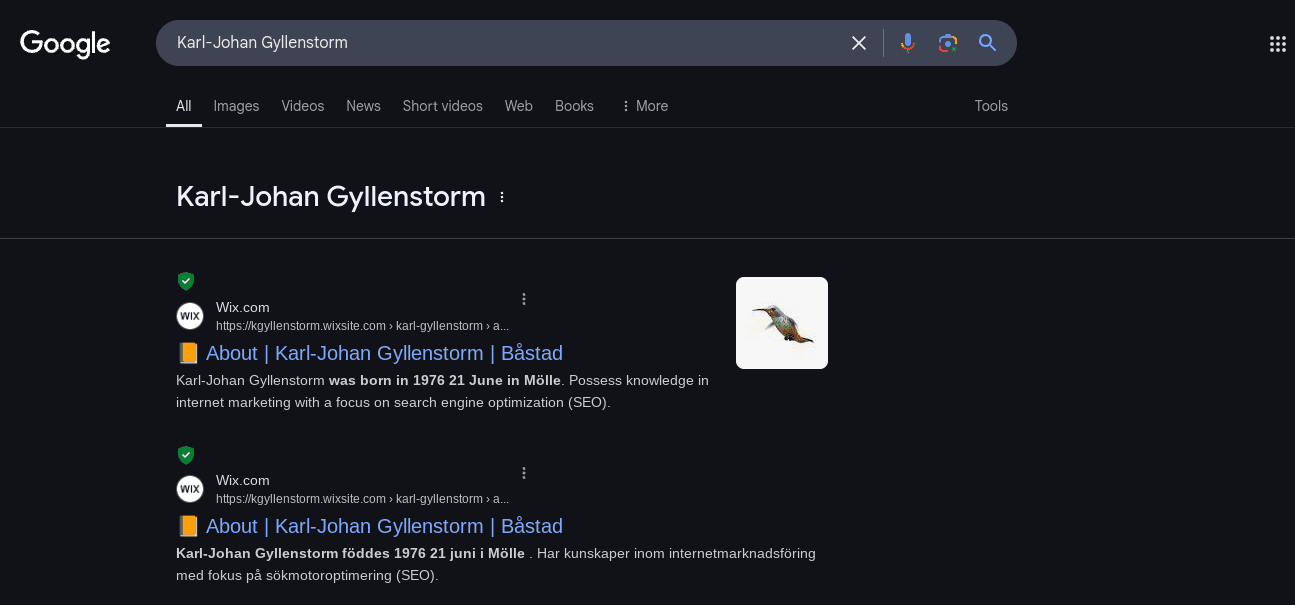This screenshot has height=605, width=1295.
Task: Click the hummingbird thumbnail image
Action: pos(782,323)
